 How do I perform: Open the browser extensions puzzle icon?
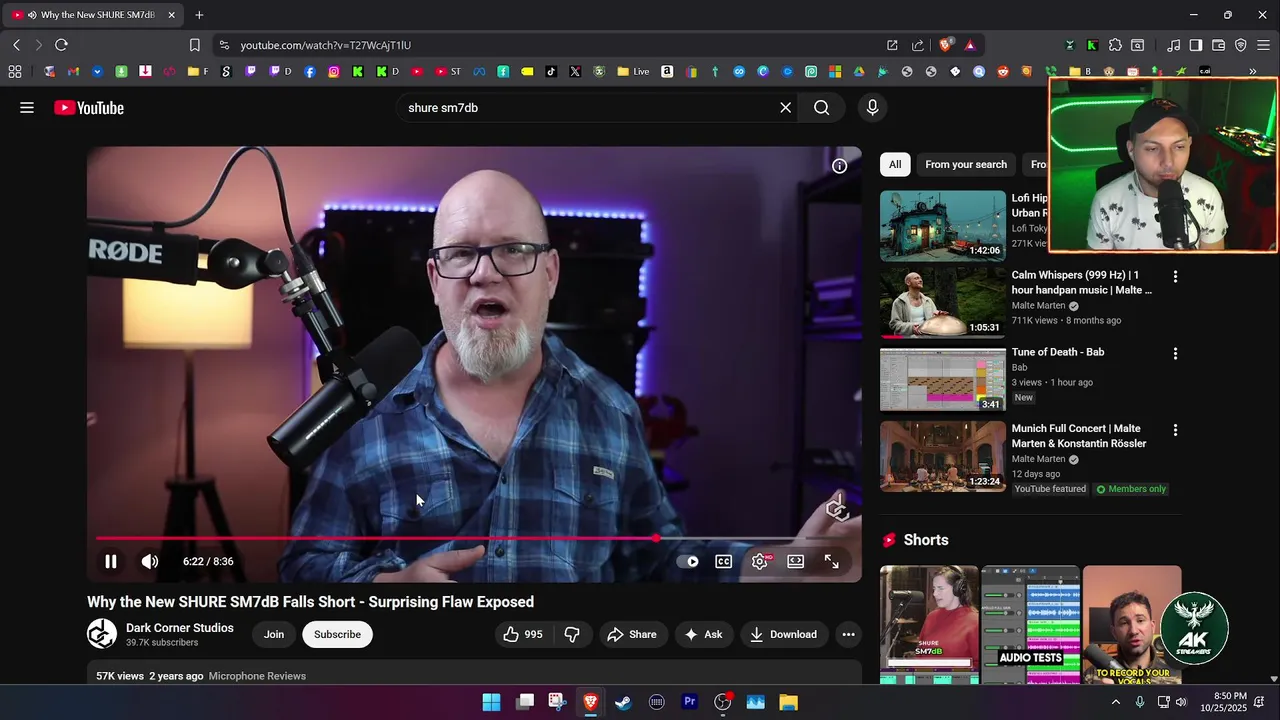point(1115,45)
